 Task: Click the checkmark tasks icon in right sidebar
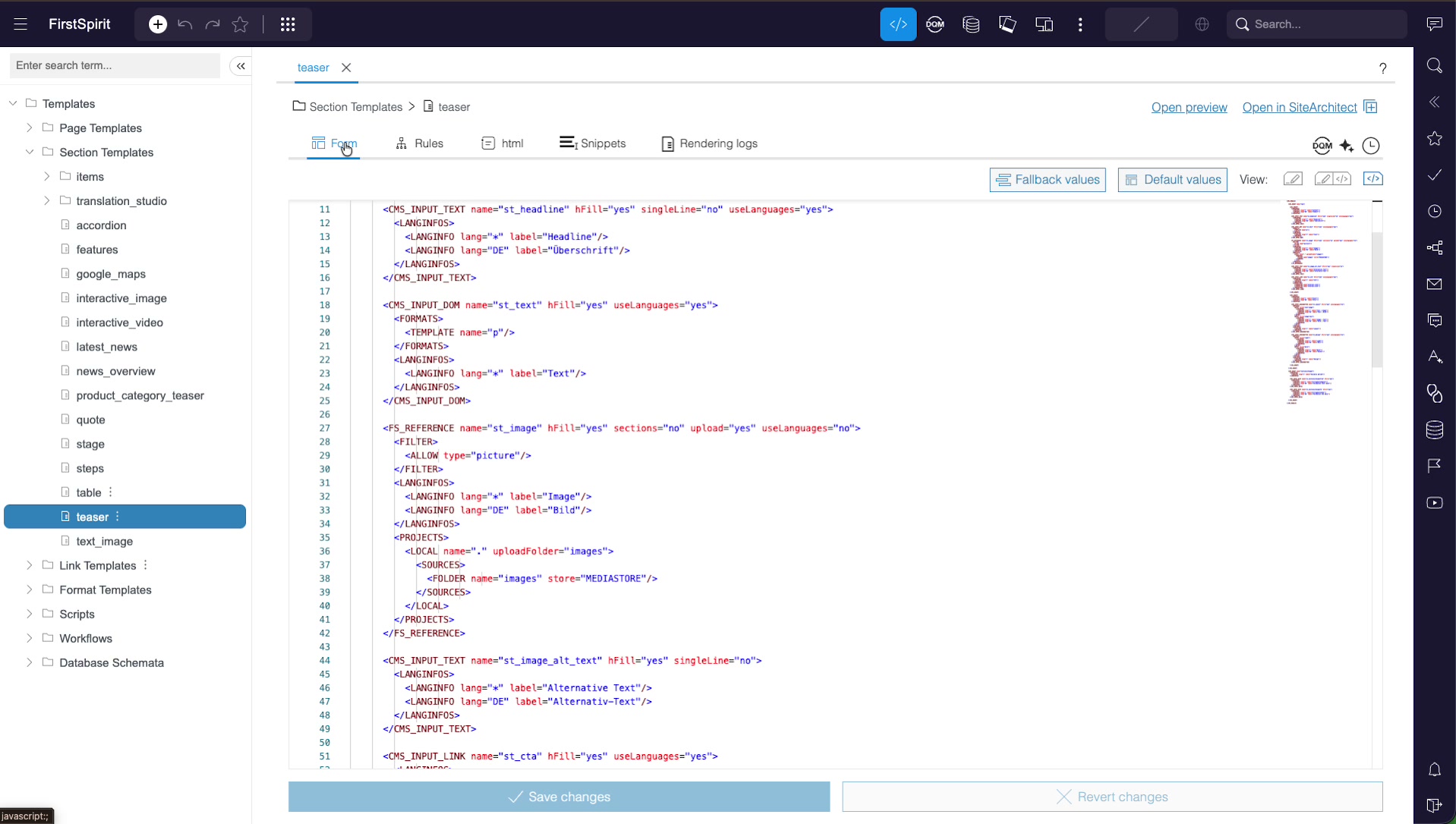pyautogui.click(x=1434, y=175)
